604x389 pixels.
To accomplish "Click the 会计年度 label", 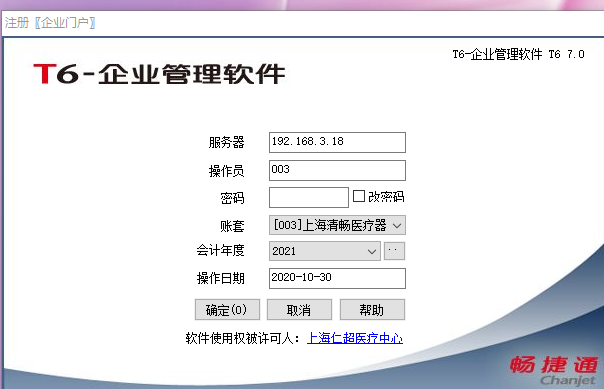I will [x=220, y=250].
